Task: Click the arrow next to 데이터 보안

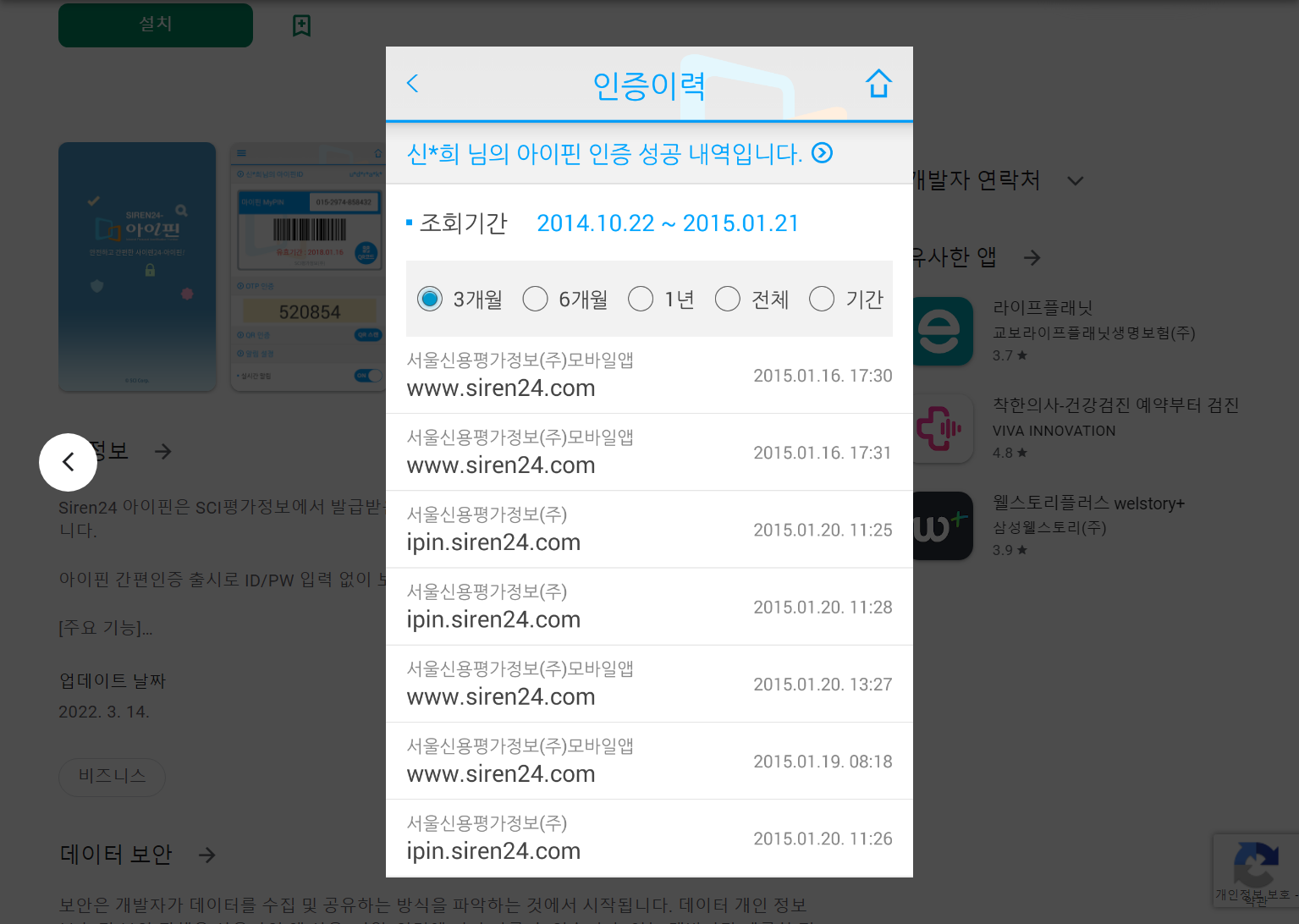Action: pyautogui.click(x=206, y=855)
